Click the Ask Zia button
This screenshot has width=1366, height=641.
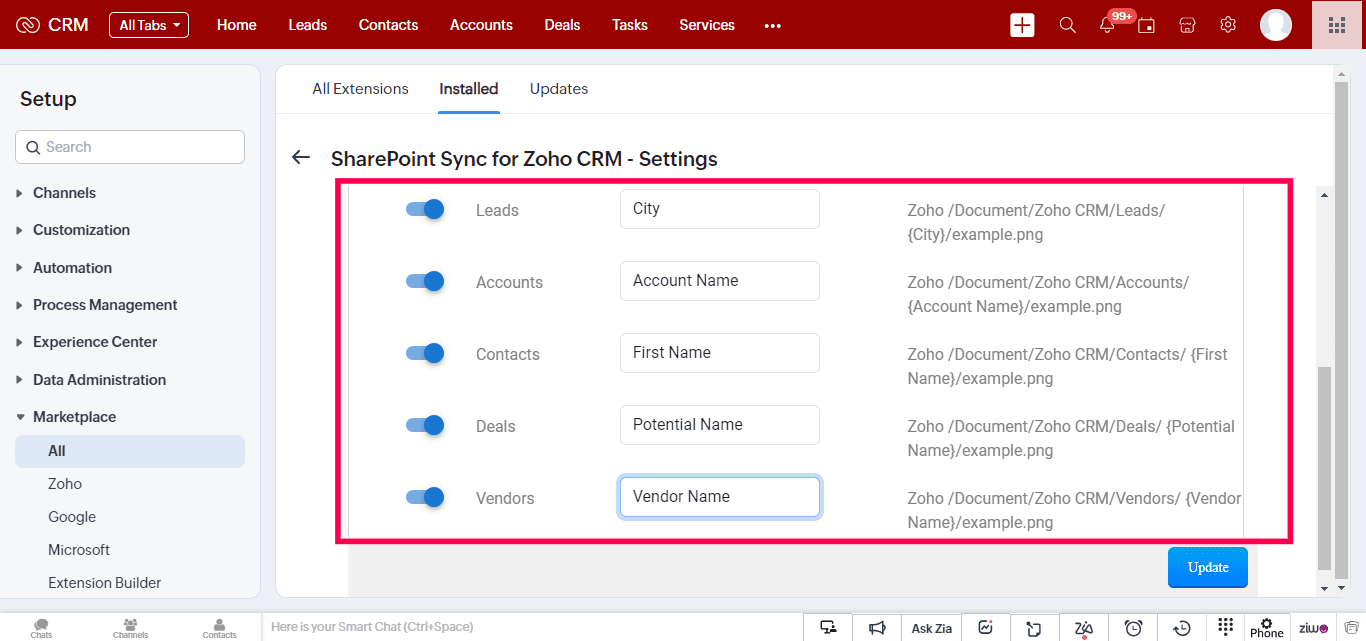(932, 628)
